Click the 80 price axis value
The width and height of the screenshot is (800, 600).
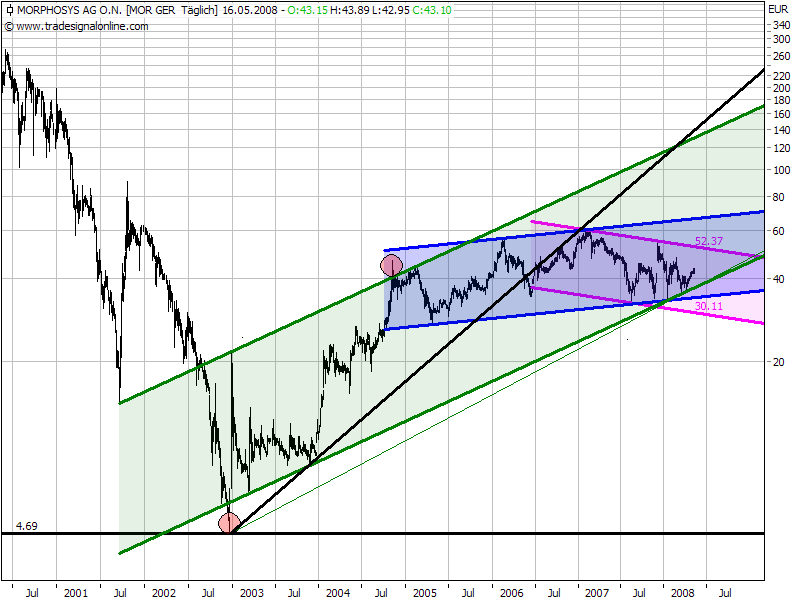779,197
